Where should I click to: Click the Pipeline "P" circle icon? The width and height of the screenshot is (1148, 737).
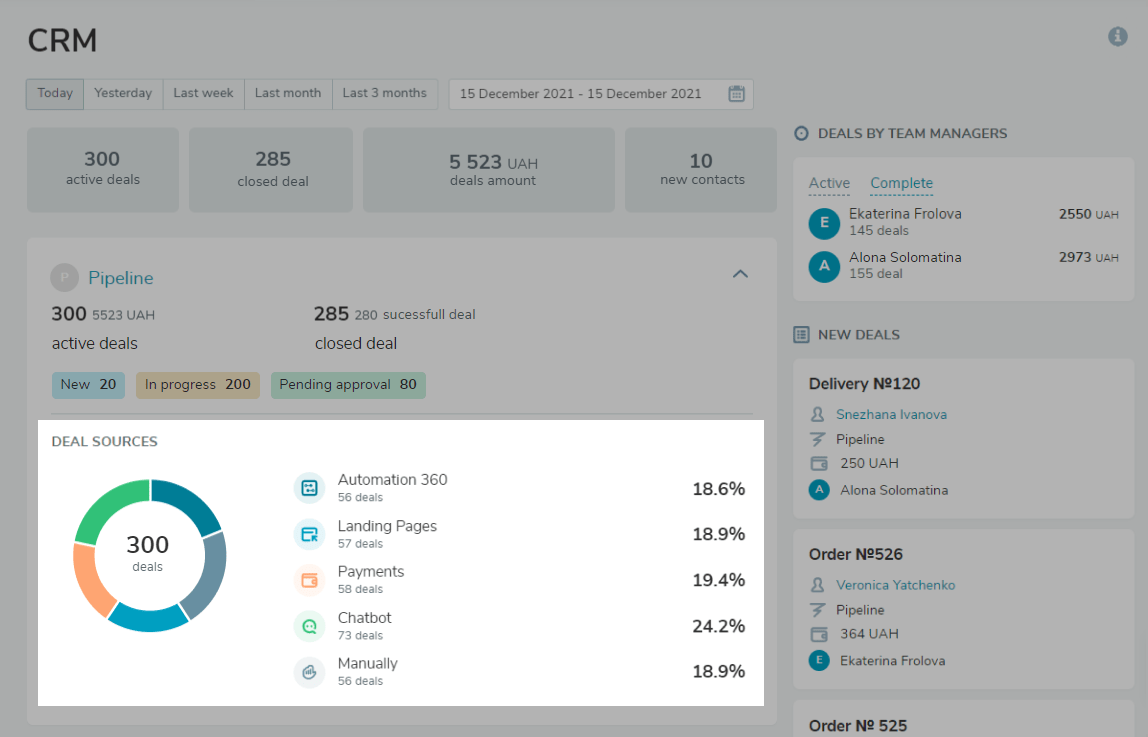coord(64,277)
